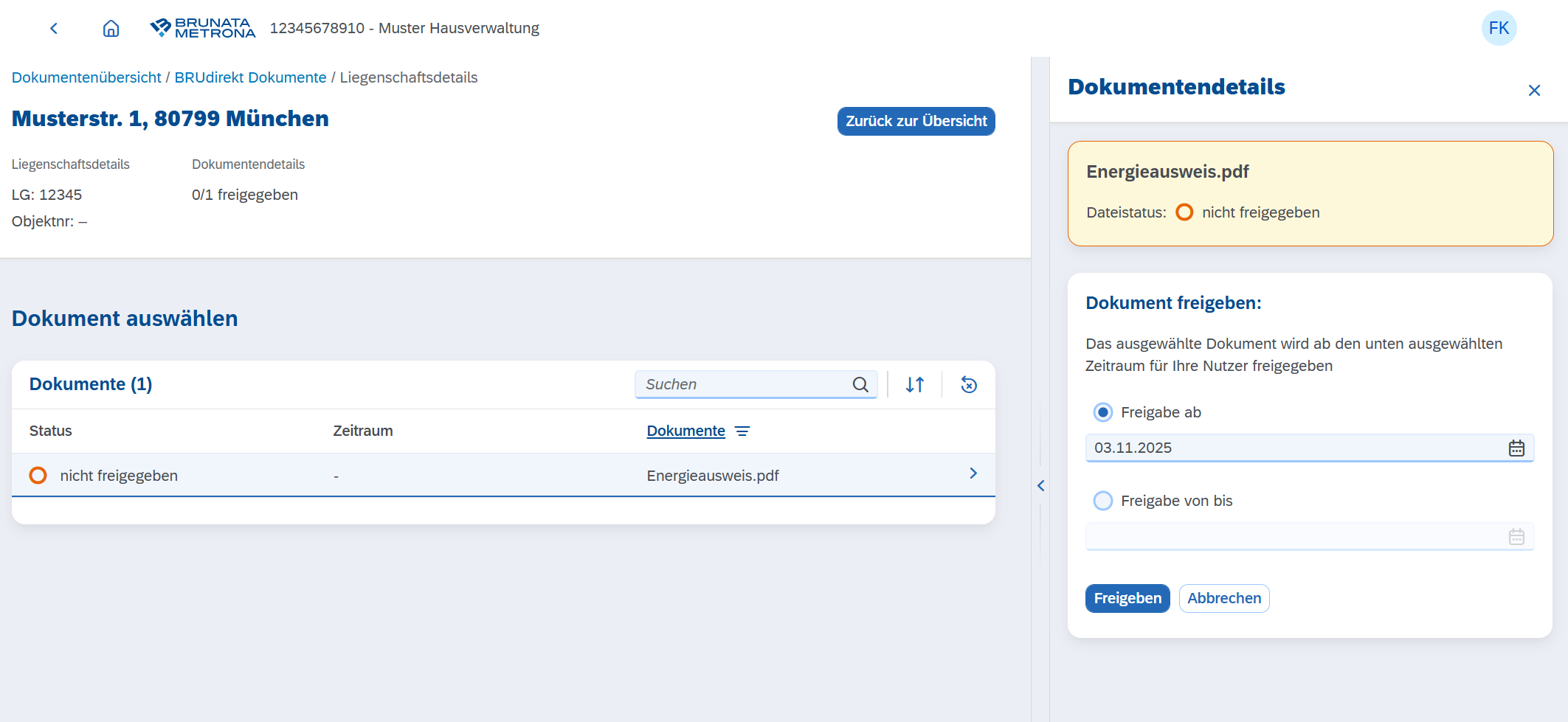Open calendar picker for Freigabe ab date
The image size is (1568, 722).
click(1516, 448)
